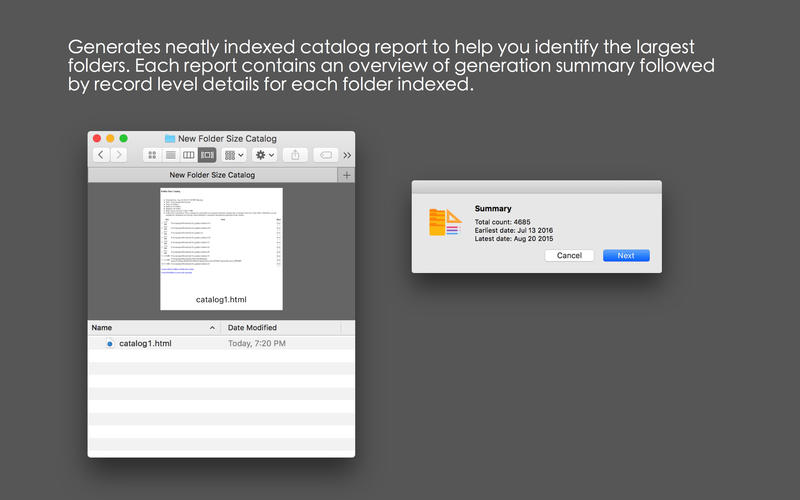This screenshot has width=800, height=500.
Task: Click the Summary heading in dialog
Action: [493, 209]
